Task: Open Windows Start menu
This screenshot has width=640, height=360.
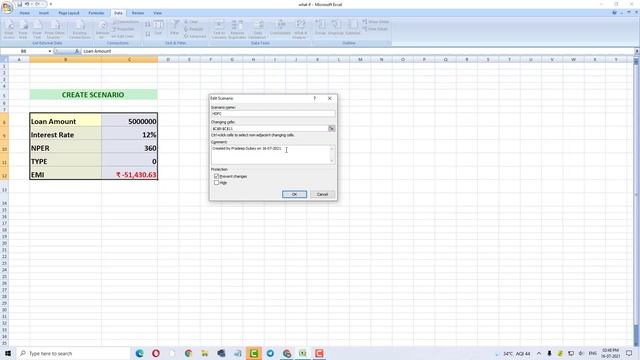Action: [x=8, y=353]
